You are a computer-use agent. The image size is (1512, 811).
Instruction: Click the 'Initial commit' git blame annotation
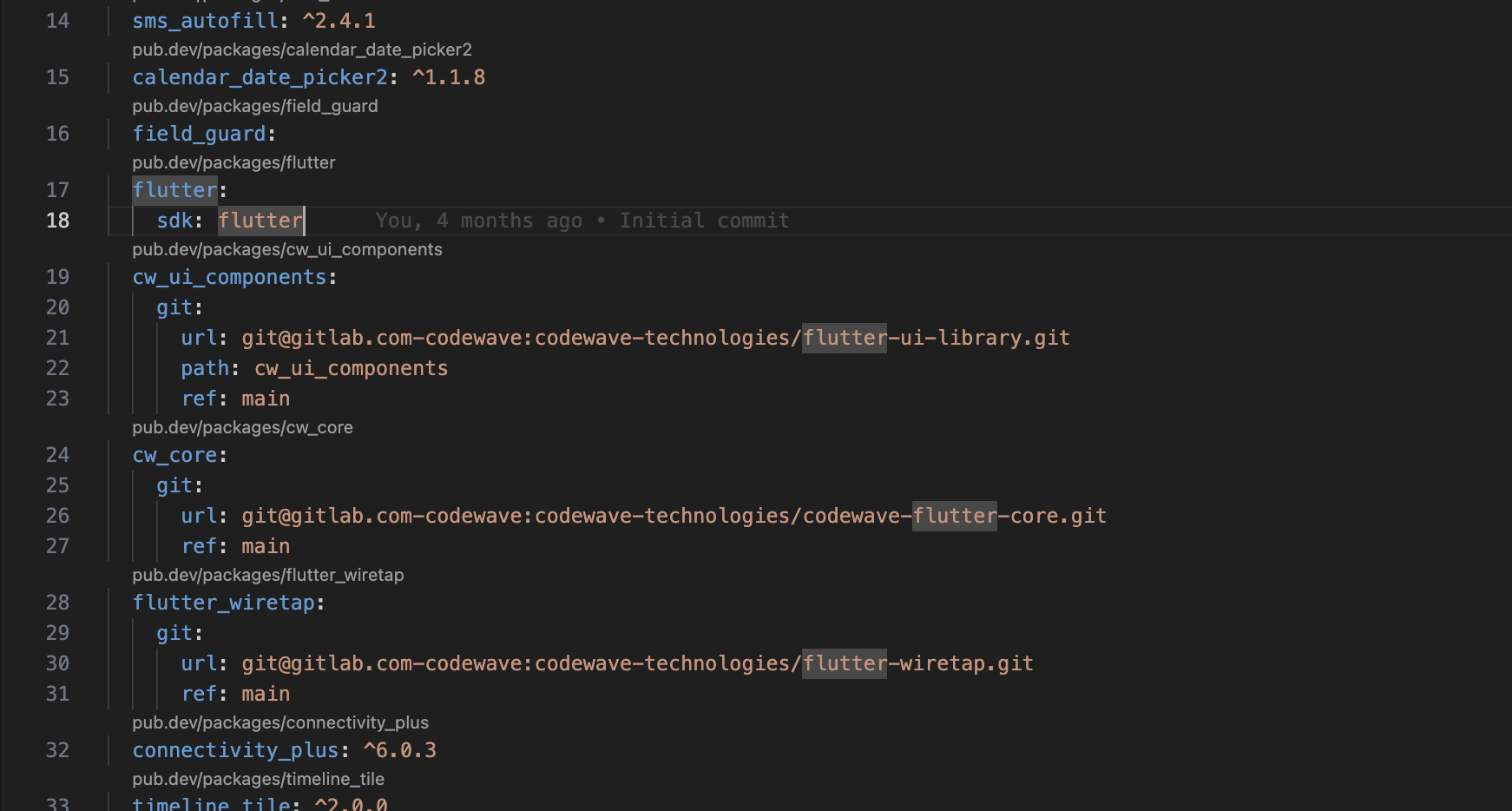pyautogui.click(x=703, y=221)
